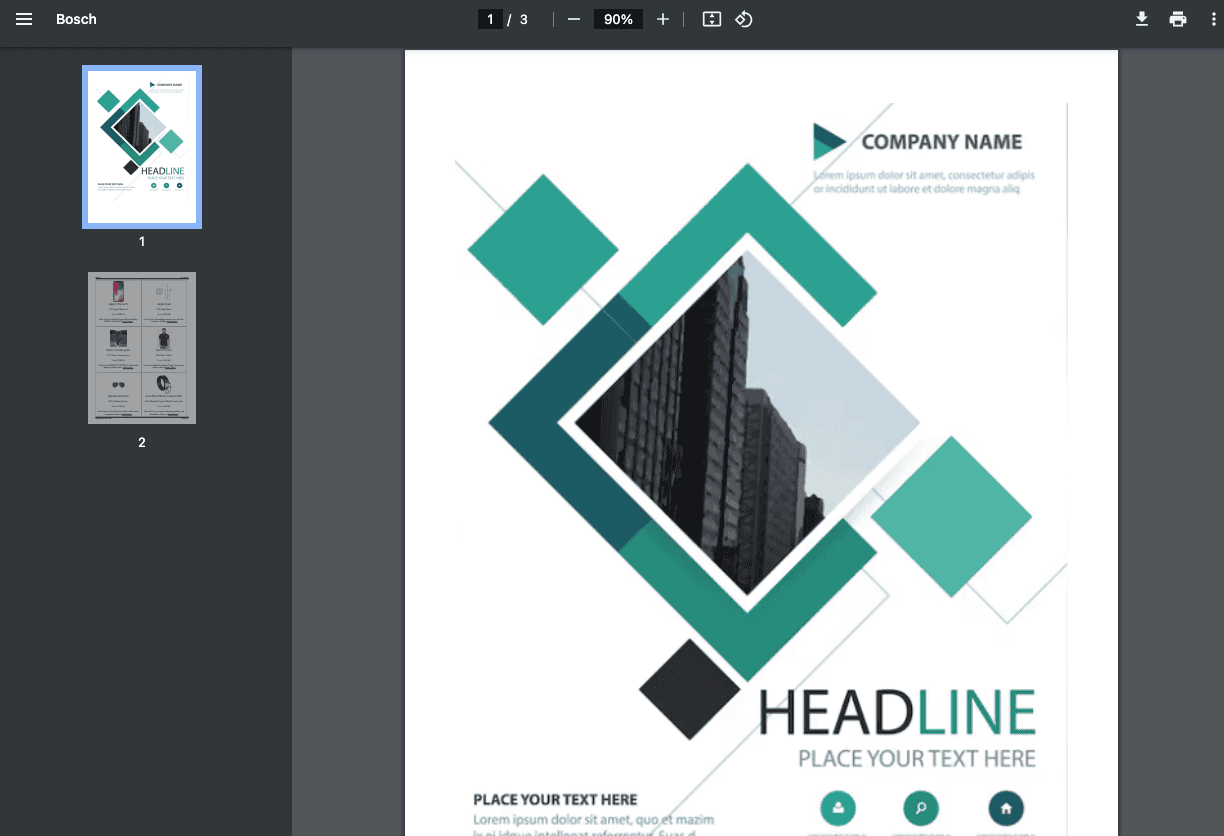Zoom out of the PDF
The height and width of the screenshot is (836, 1224).
[x=573, y=19]
